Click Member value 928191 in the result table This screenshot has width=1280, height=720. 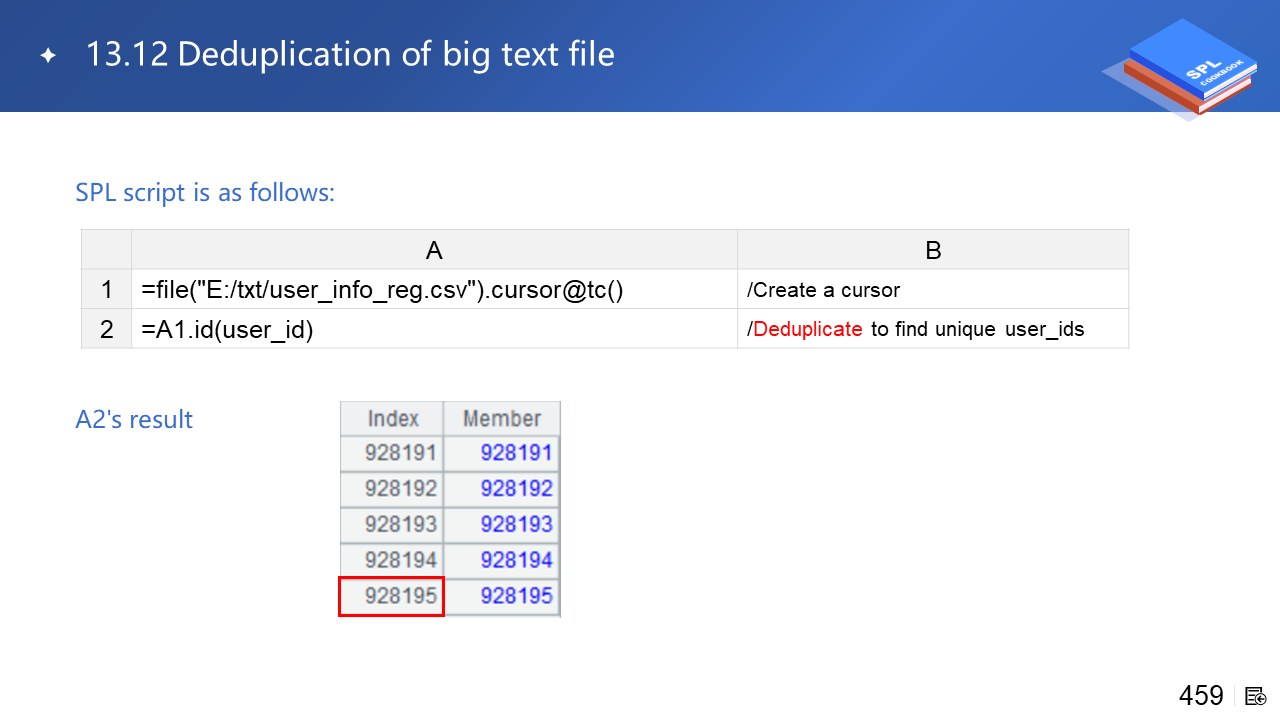coord(515,453)
